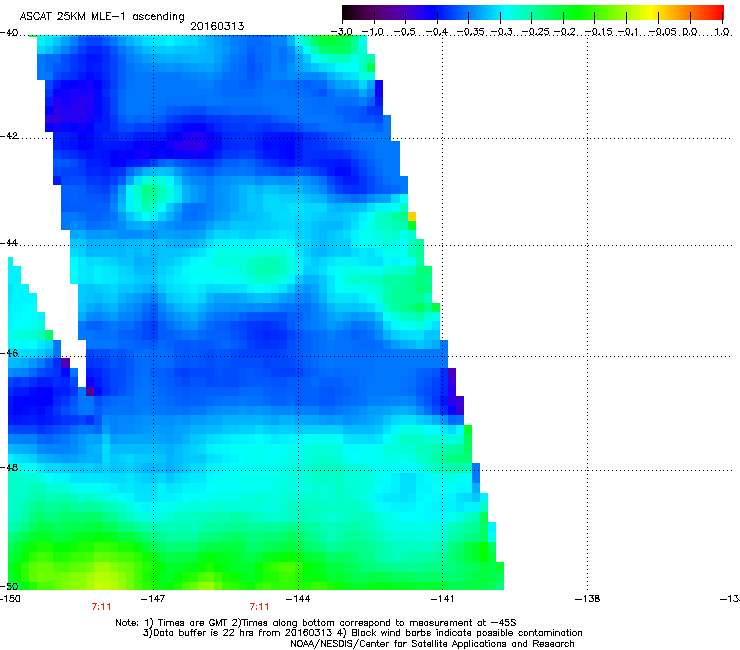
Task: Click the "-0.15" color bar label
Action: (x=597, y=32)
